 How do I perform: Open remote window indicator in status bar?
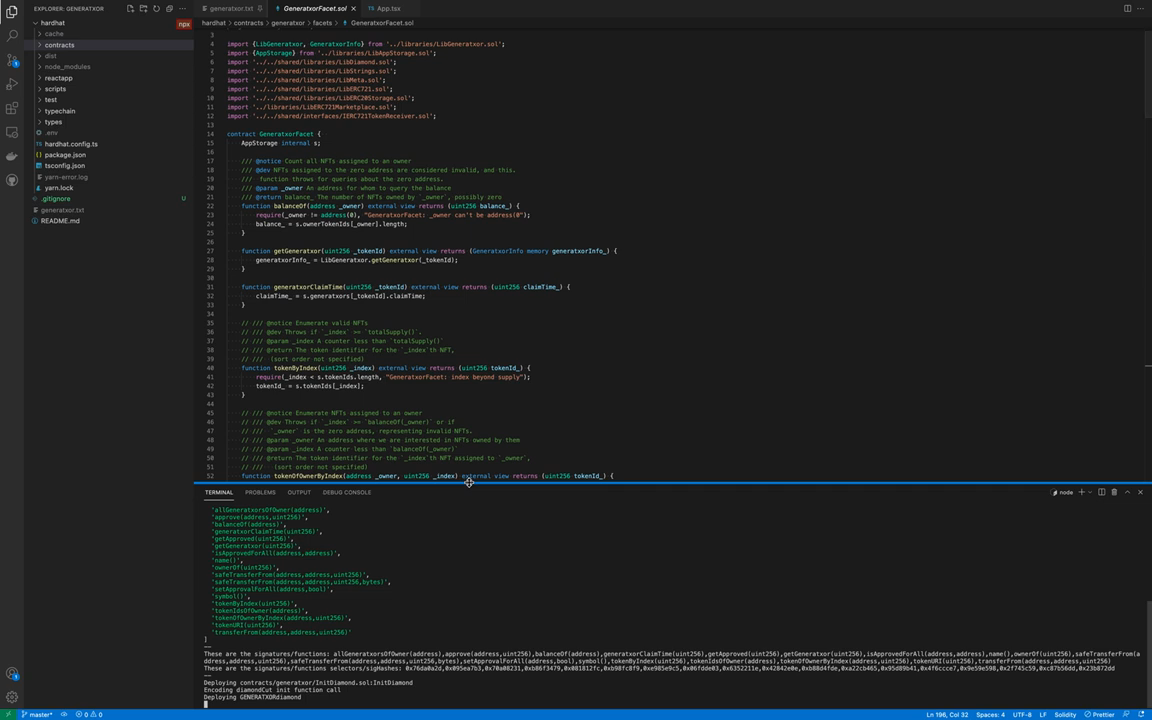(8, 714)
